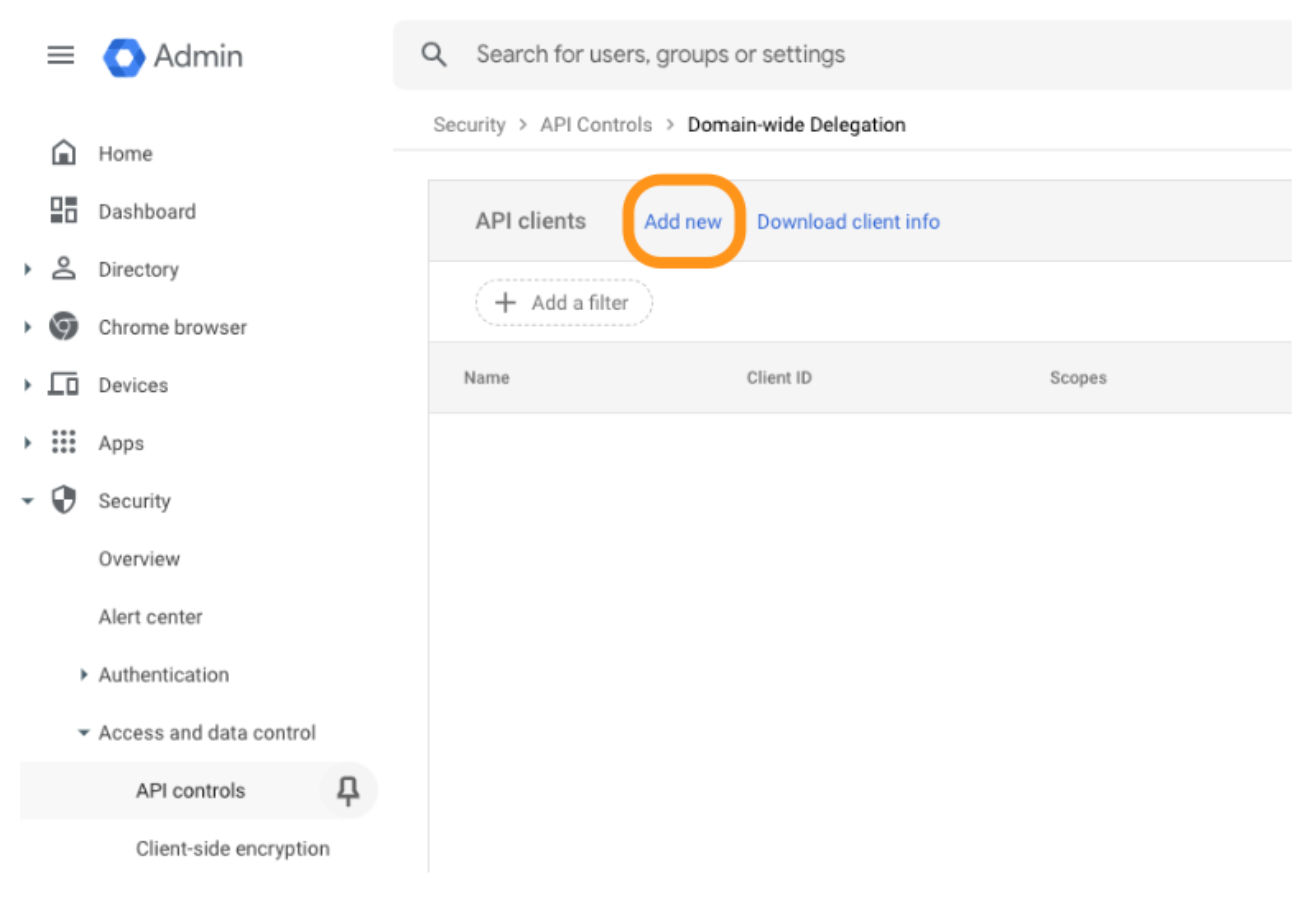Select the Chrome browser icon
The image size is (1292, 902).
tap(62, 327)
